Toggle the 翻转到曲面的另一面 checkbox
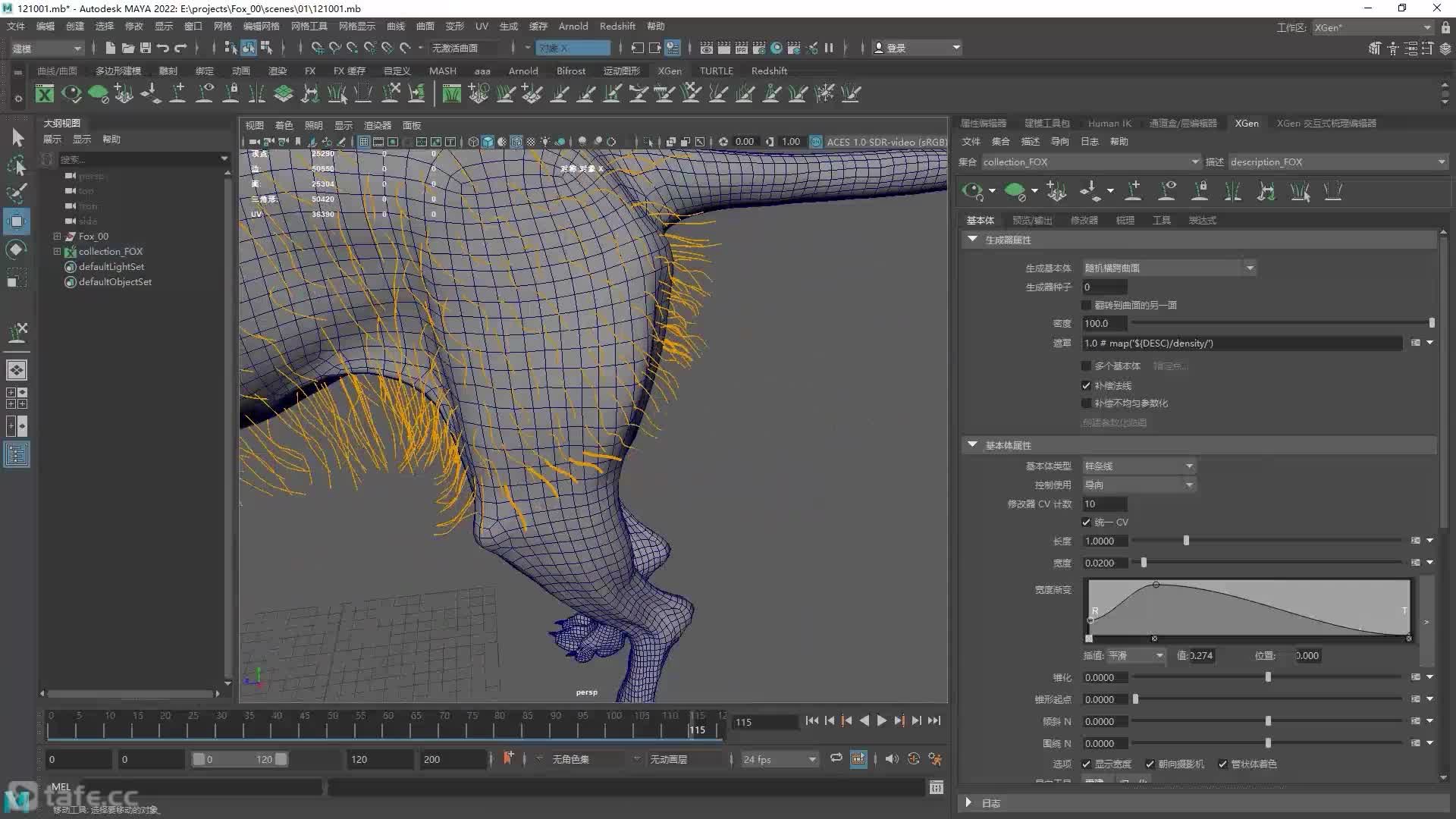The image size is (1456, 819). click(1086, 305)
